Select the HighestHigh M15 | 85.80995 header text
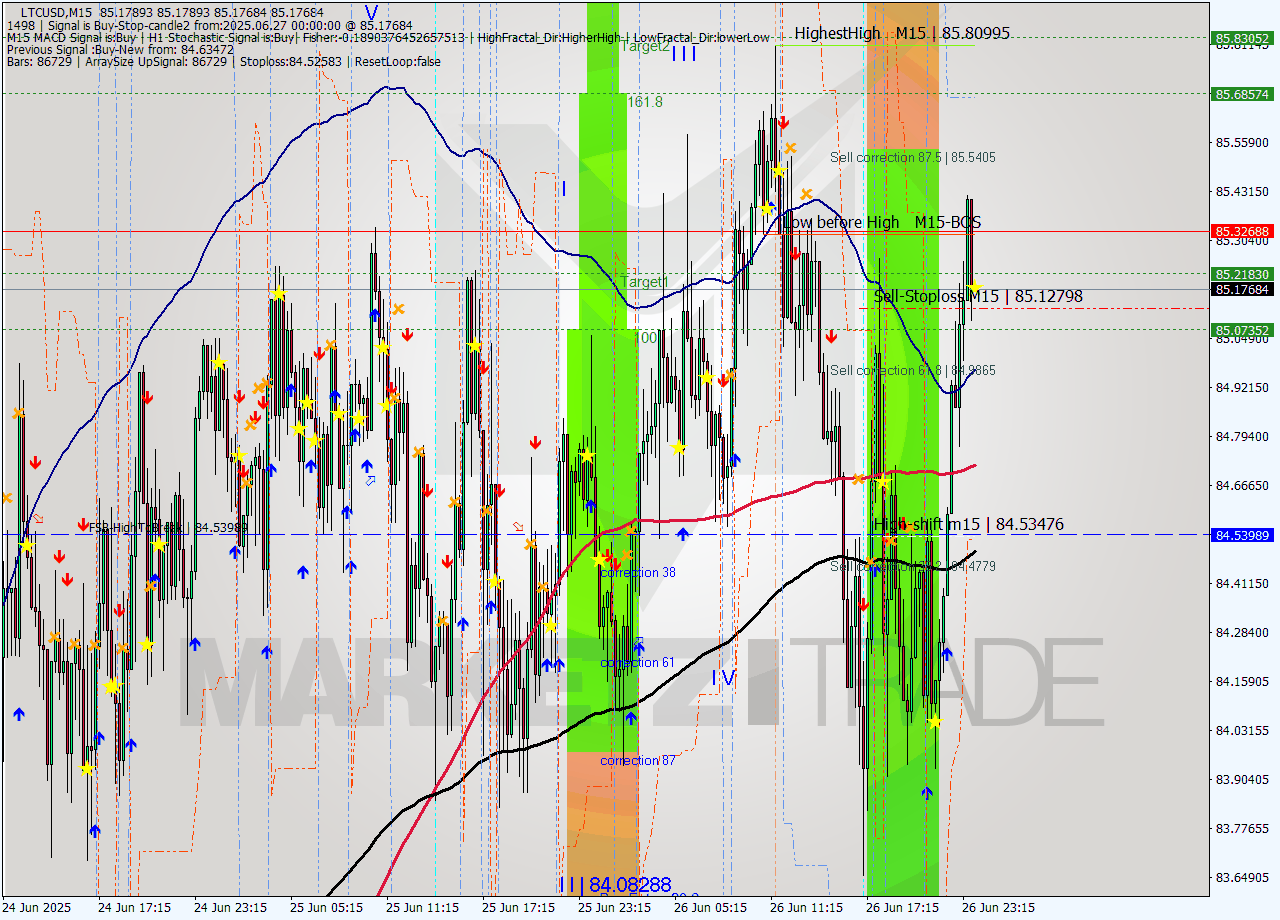 click(901, 33)
